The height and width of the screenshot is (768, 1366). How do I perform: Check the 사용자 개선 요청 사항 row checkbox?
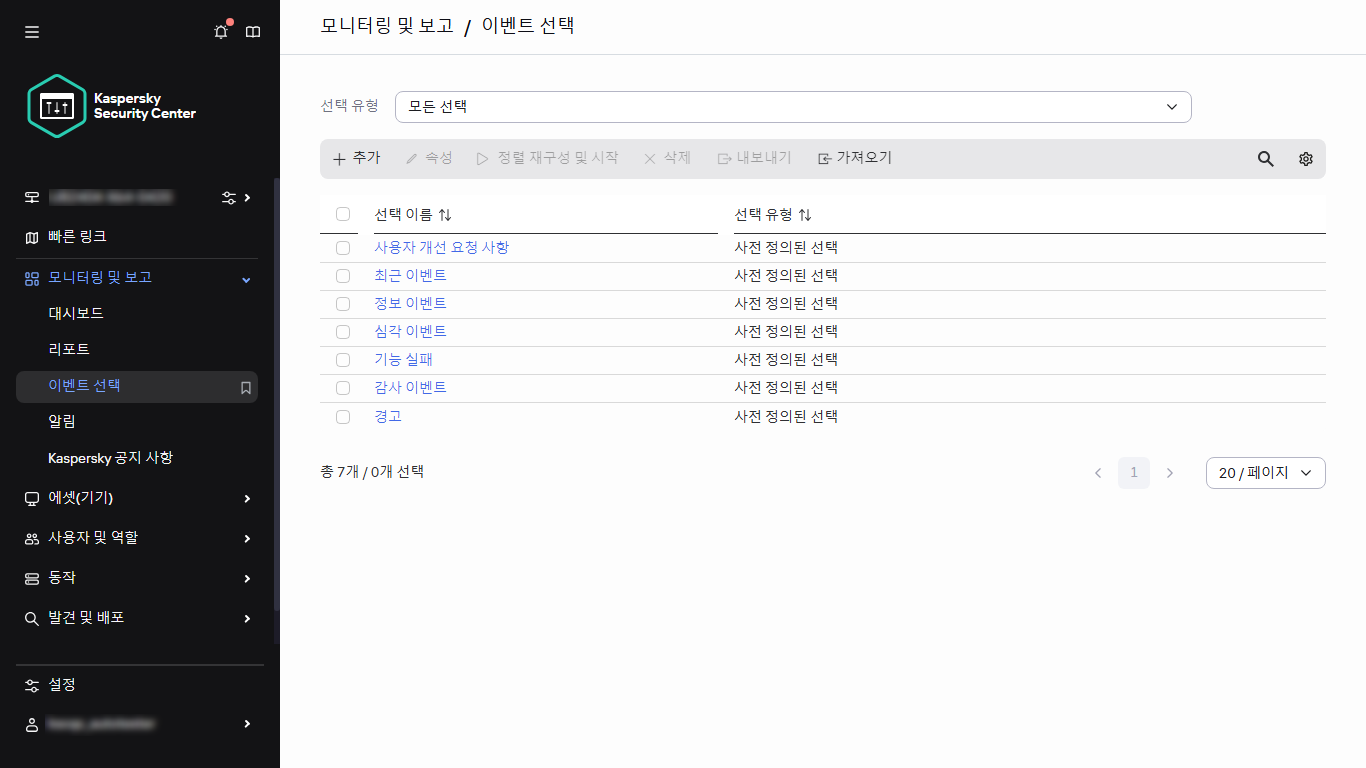(x=343, y=248)
